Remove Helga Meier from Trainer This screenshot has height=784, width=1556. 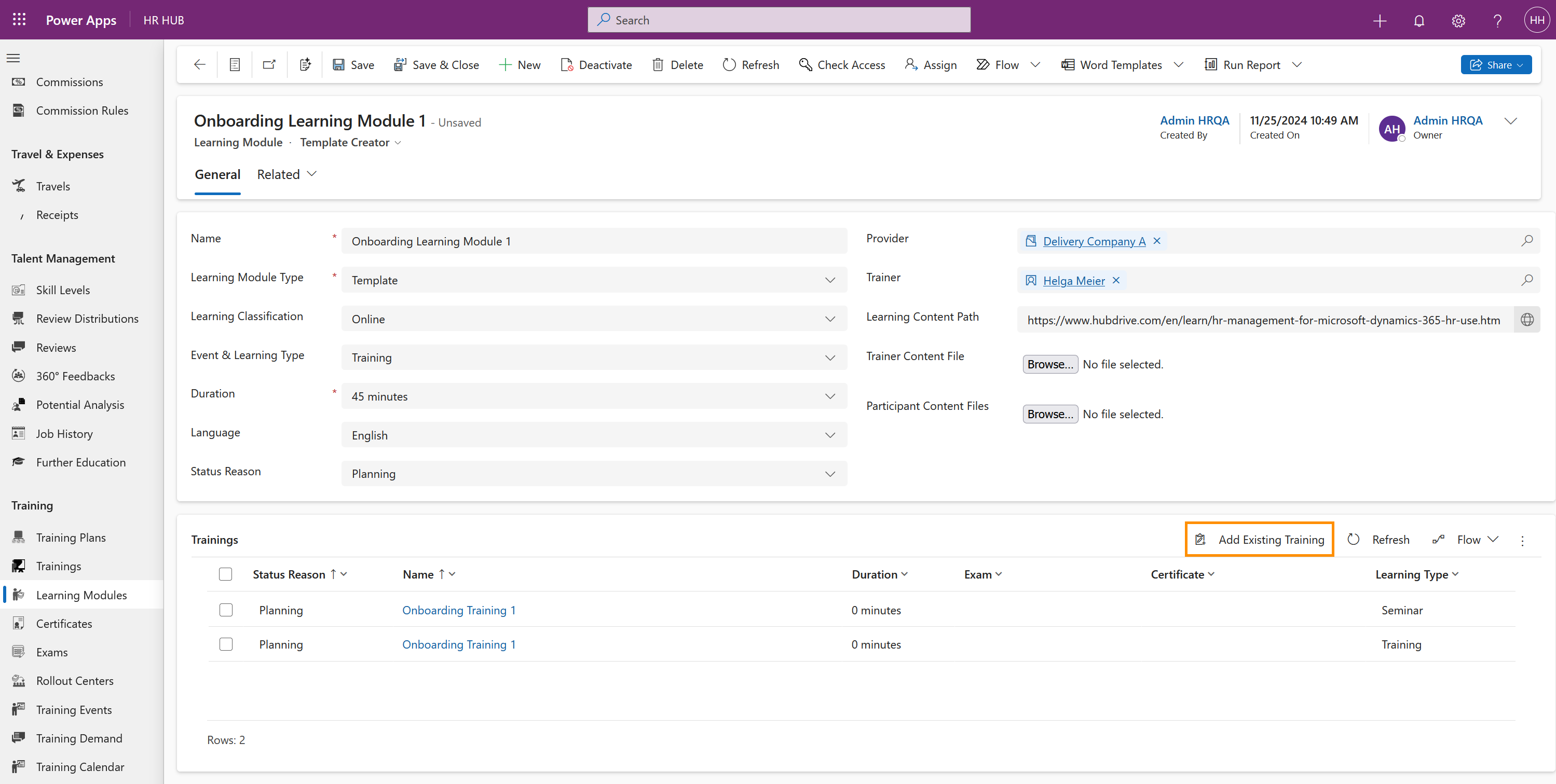(1116, 280)
